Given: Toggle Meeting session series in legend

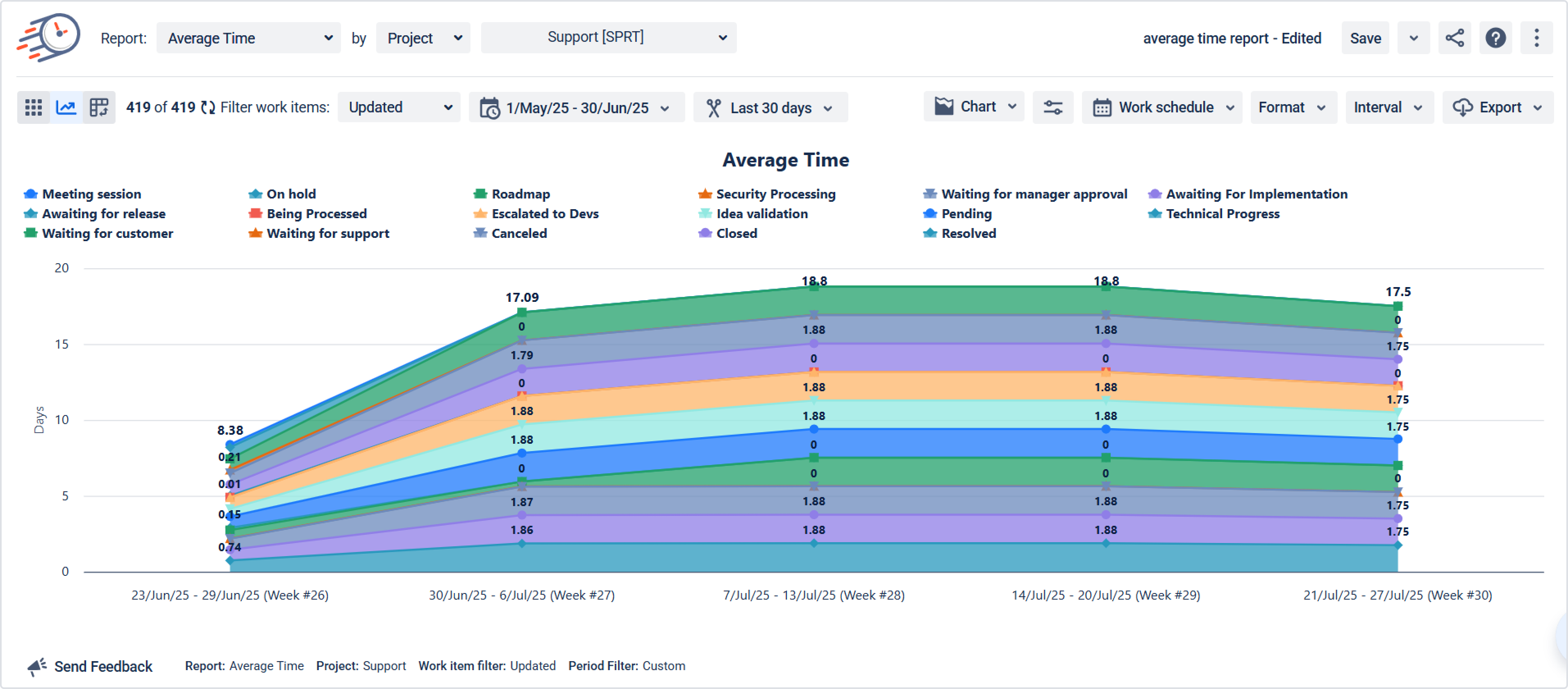Looking at the screenshot, I should point(91,194).
